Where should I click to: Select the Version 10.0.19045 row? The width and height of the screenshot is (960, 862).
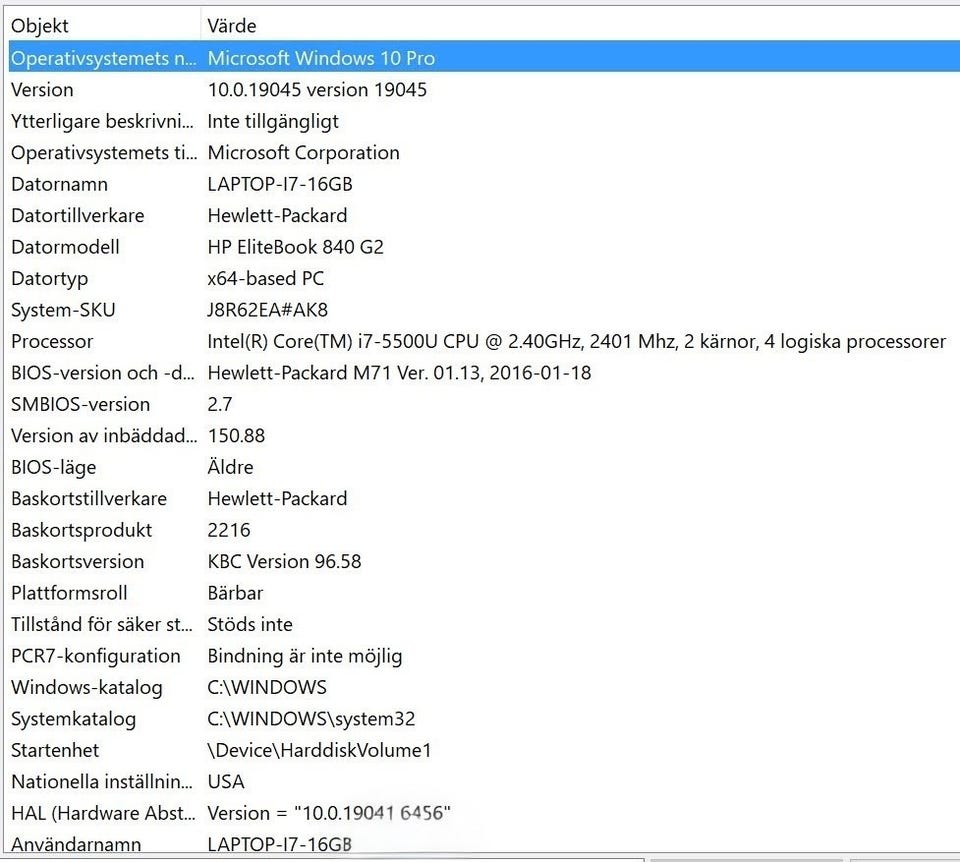(316, 90)
